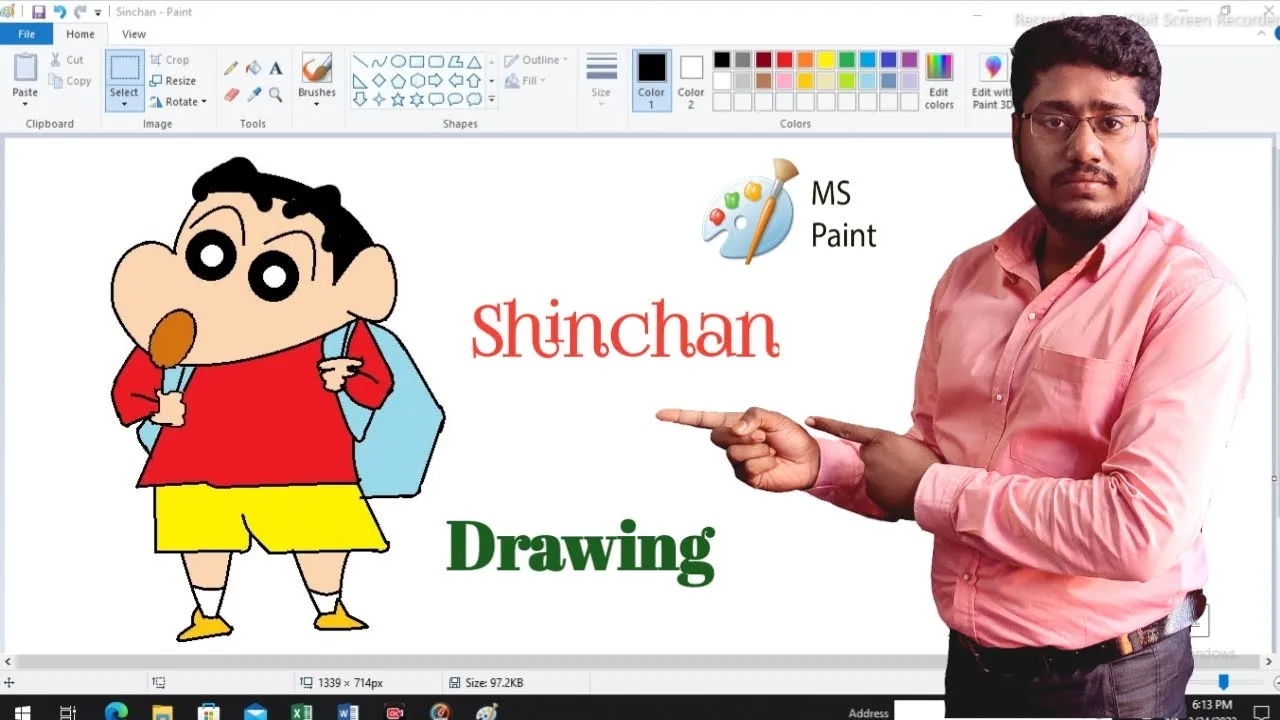Viewport: 1280px width, 720px height.
Task: Set Color 1 as active
Action: click(652, 80)
